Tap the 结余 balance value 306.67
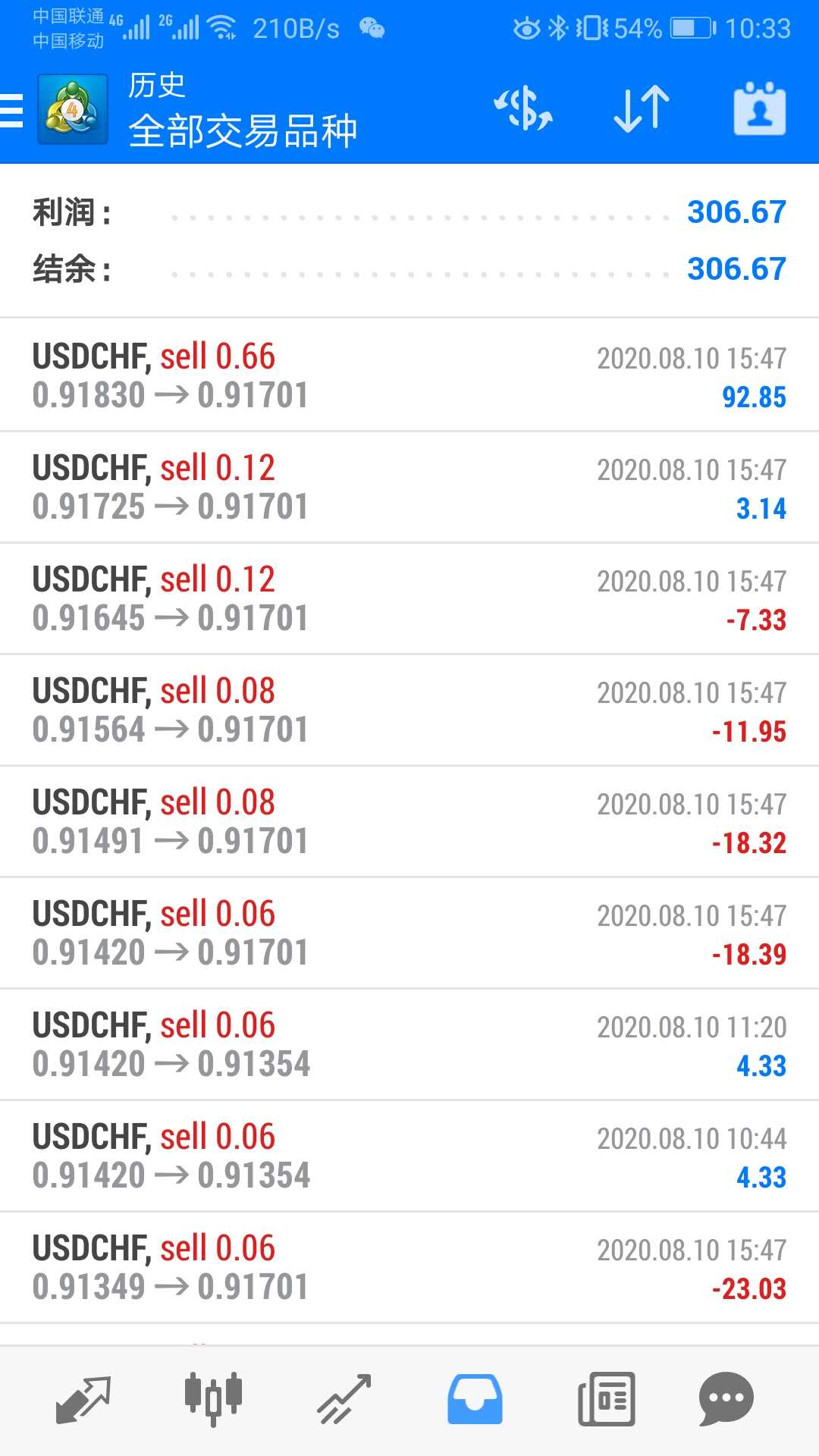 (736, 268)
